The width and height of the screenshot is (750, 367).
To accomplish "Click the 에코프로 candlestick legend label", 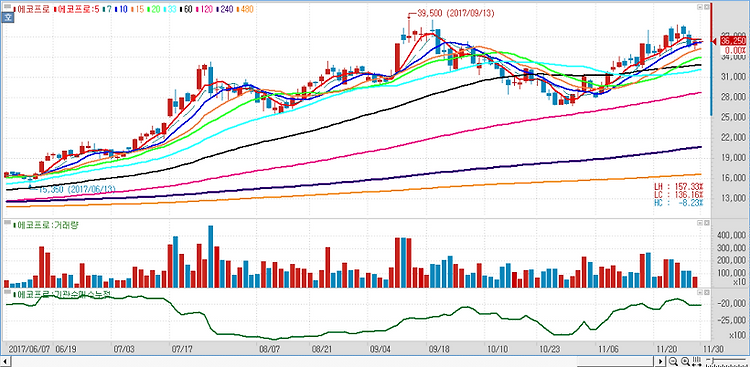I will pyautogui.click(x=33, y=9).
